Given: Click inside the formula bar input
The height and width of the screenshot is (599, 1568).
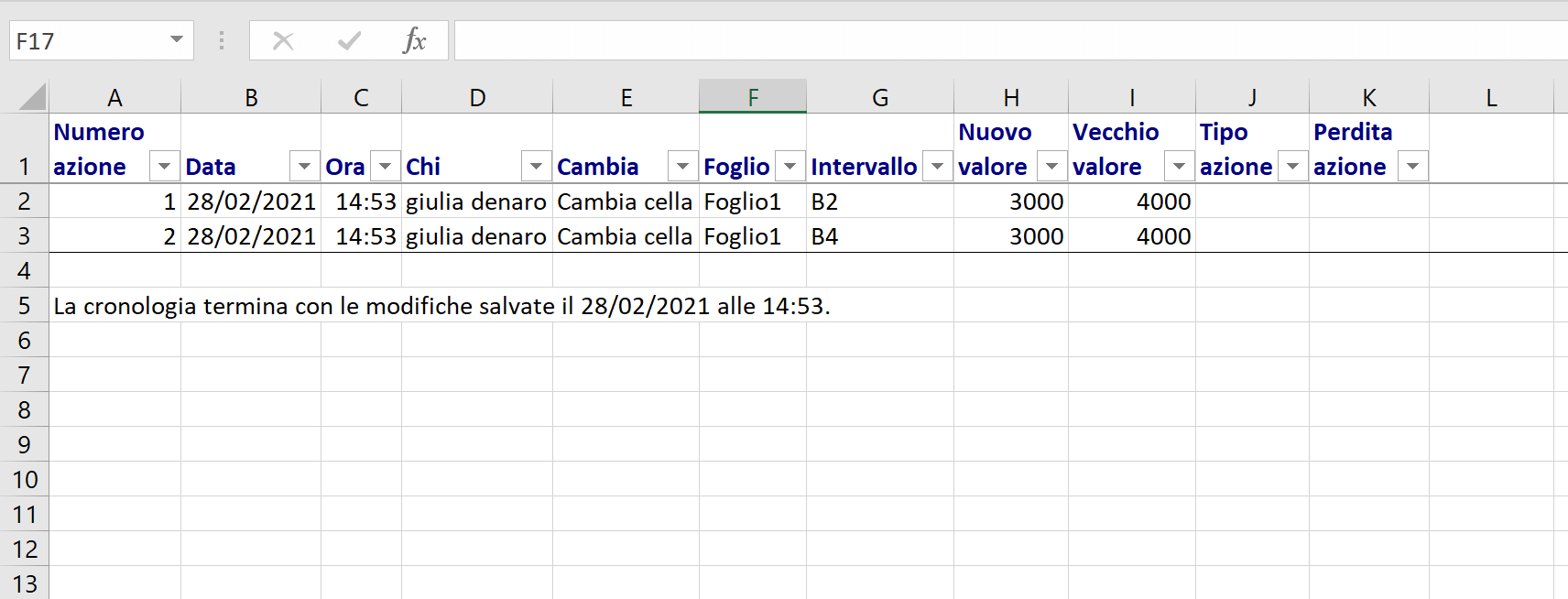Looking at the screenshot, I should (x=1007, y=40).
